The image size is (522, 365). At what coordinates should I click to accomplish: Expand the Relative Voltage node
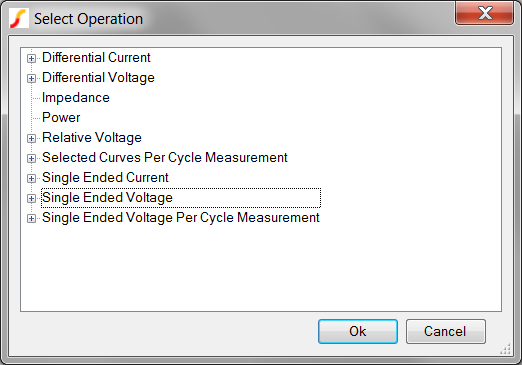(31, 139)
